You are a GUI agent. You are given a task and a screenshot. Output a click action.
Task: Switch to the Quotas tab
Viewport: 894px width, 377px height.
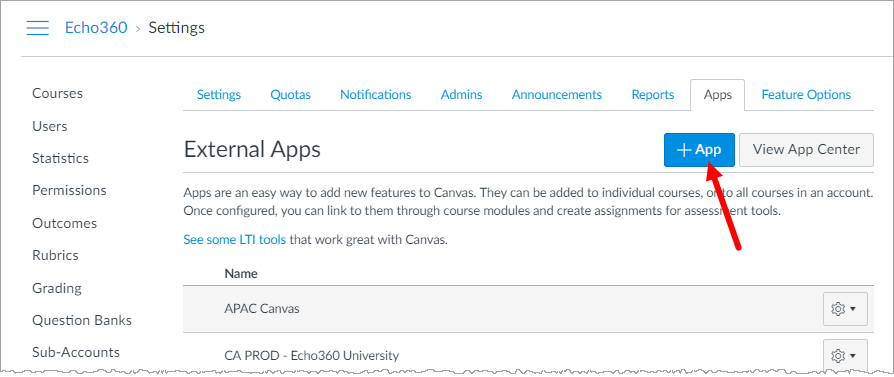tap(291, 95)
